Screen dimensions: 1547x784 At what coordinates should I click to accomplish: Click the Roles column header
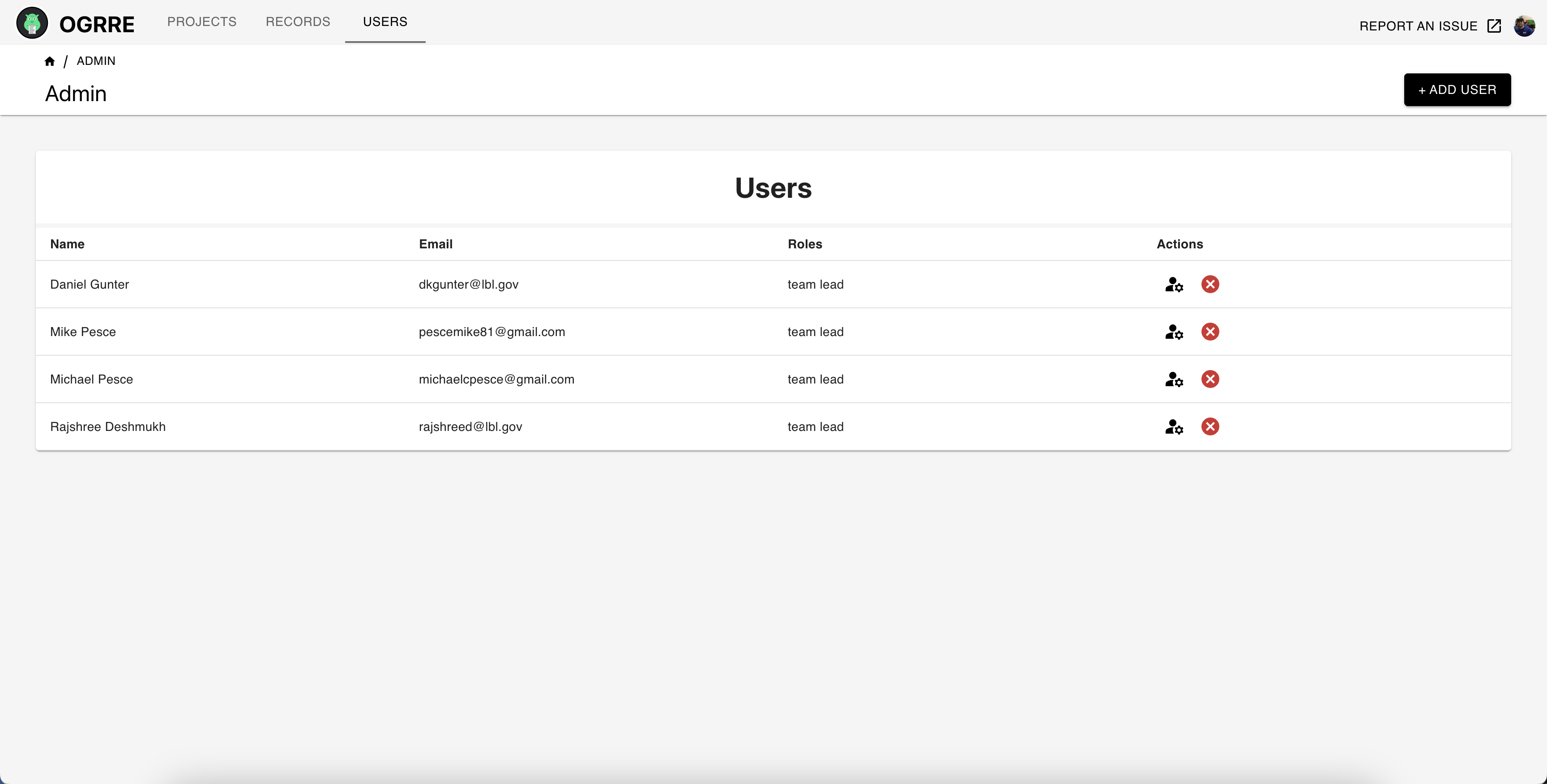pos(805,244)
